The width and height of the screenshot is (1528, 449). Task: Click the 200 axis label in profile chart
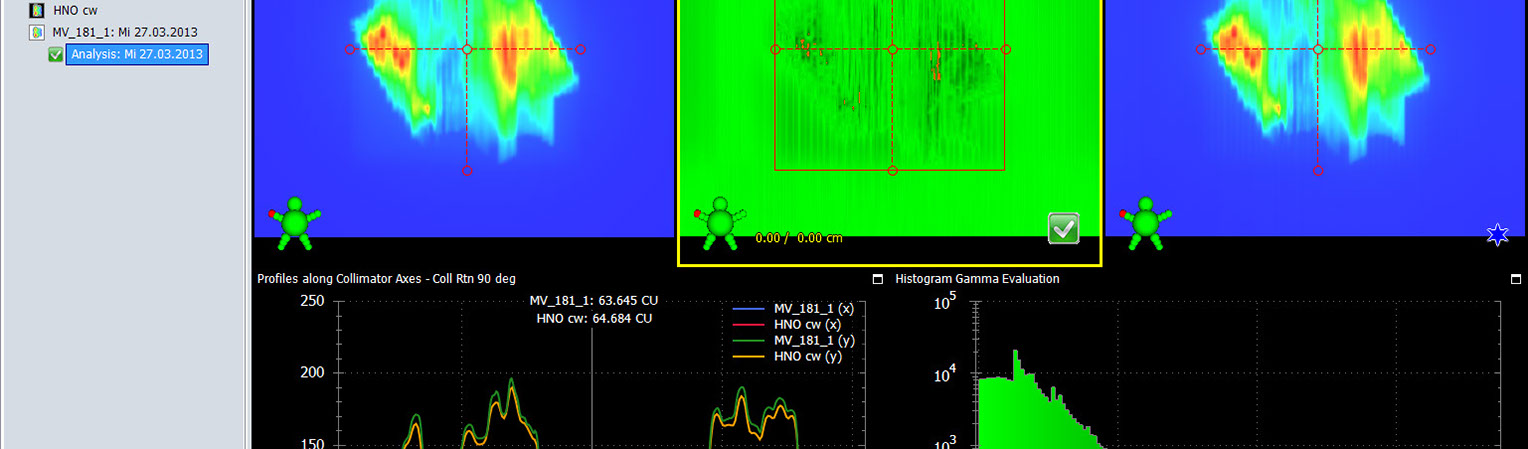[x=314, y=373]
